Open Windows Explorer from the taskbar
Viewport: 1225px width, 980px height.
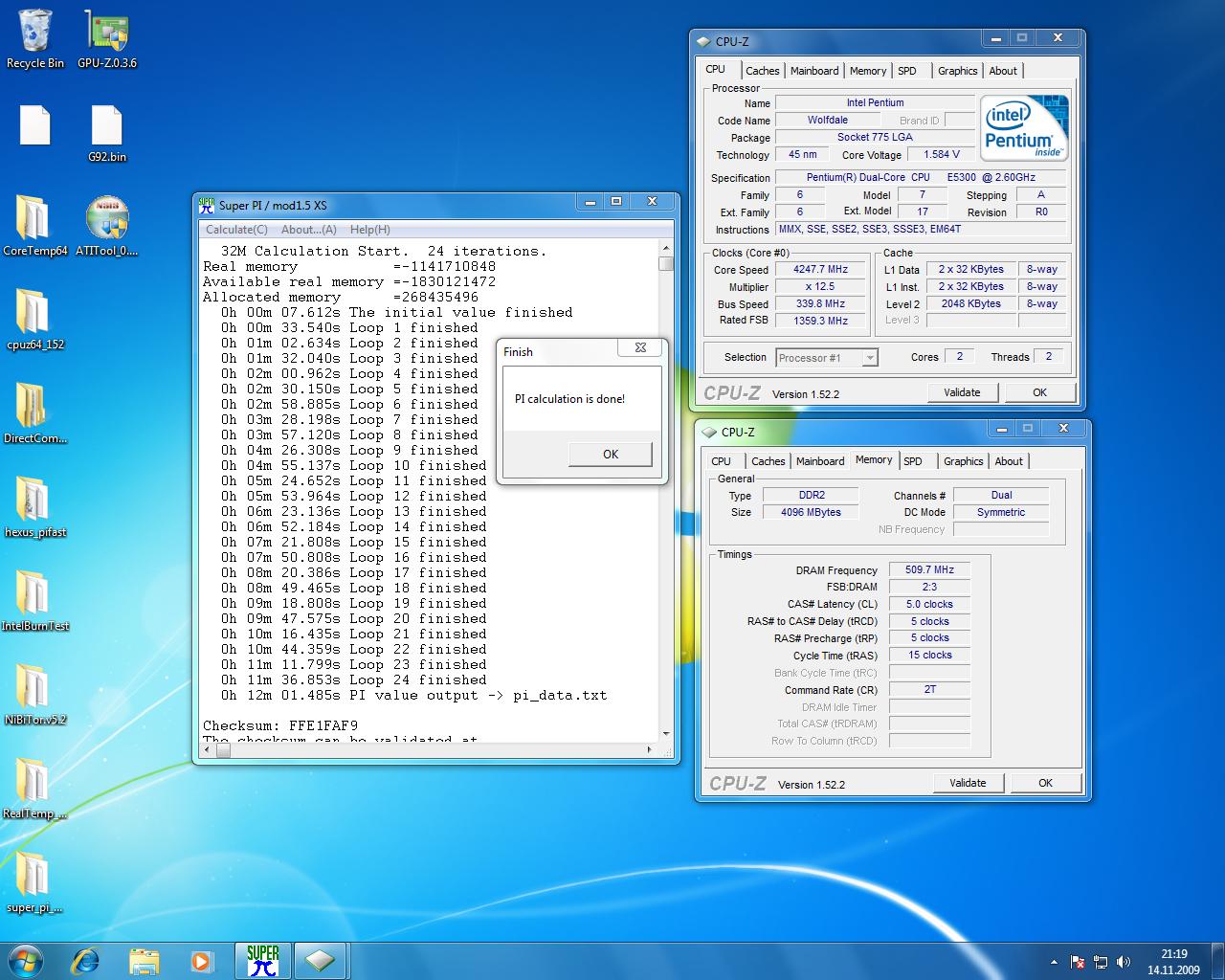click(144, 961)
